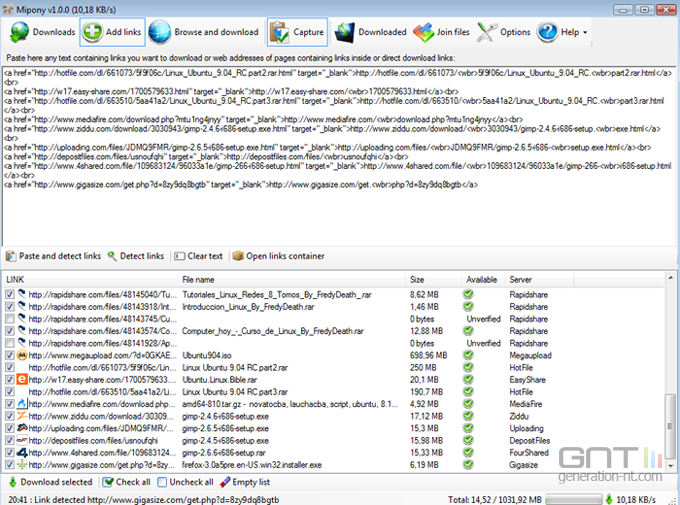Open the Options tools icon
The image size is (680, 505).
point(487,32)
